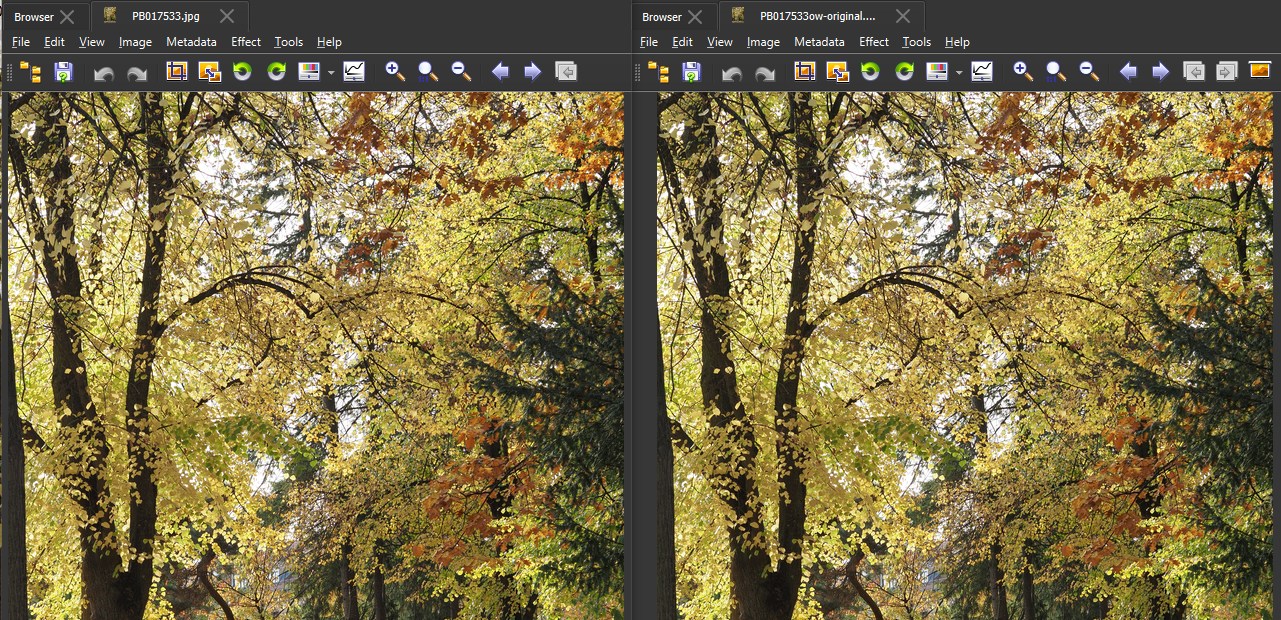Viewport: 1281px width, 620px height.
Task: Expand color adjust dropdown arrow in left toolbar
Action: pos(331,72)
